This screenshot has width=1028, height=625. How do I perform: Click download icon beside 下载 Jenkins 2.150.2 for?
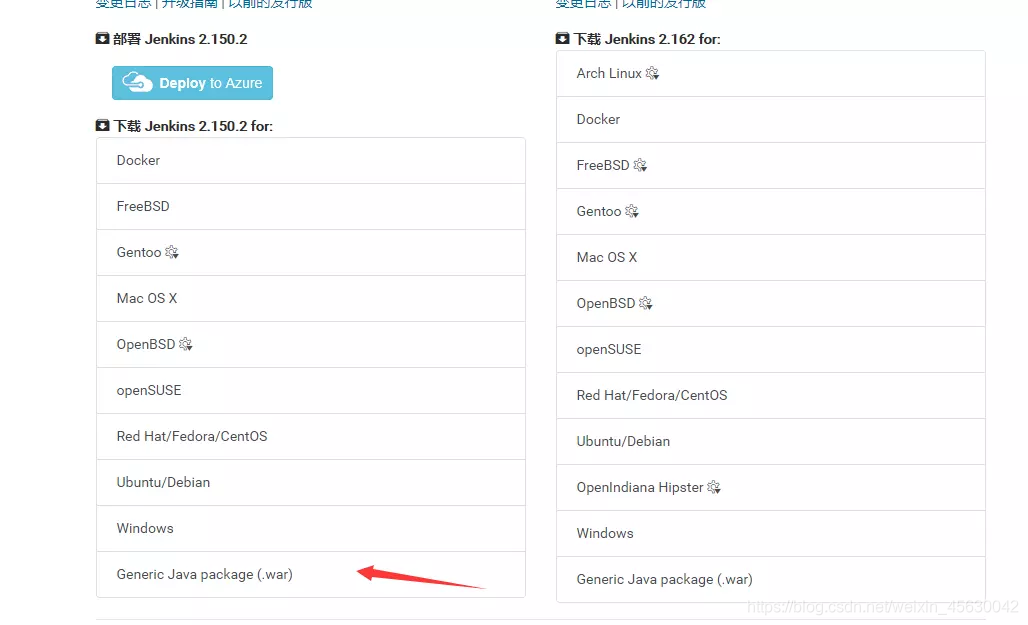coord(102,125)
